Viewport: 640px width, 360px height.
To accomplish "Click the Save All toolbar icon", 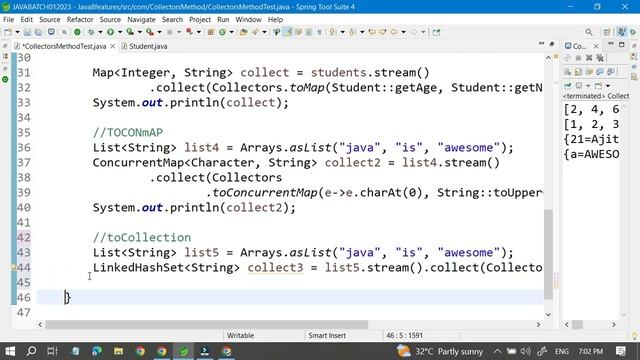I will 38,32.
